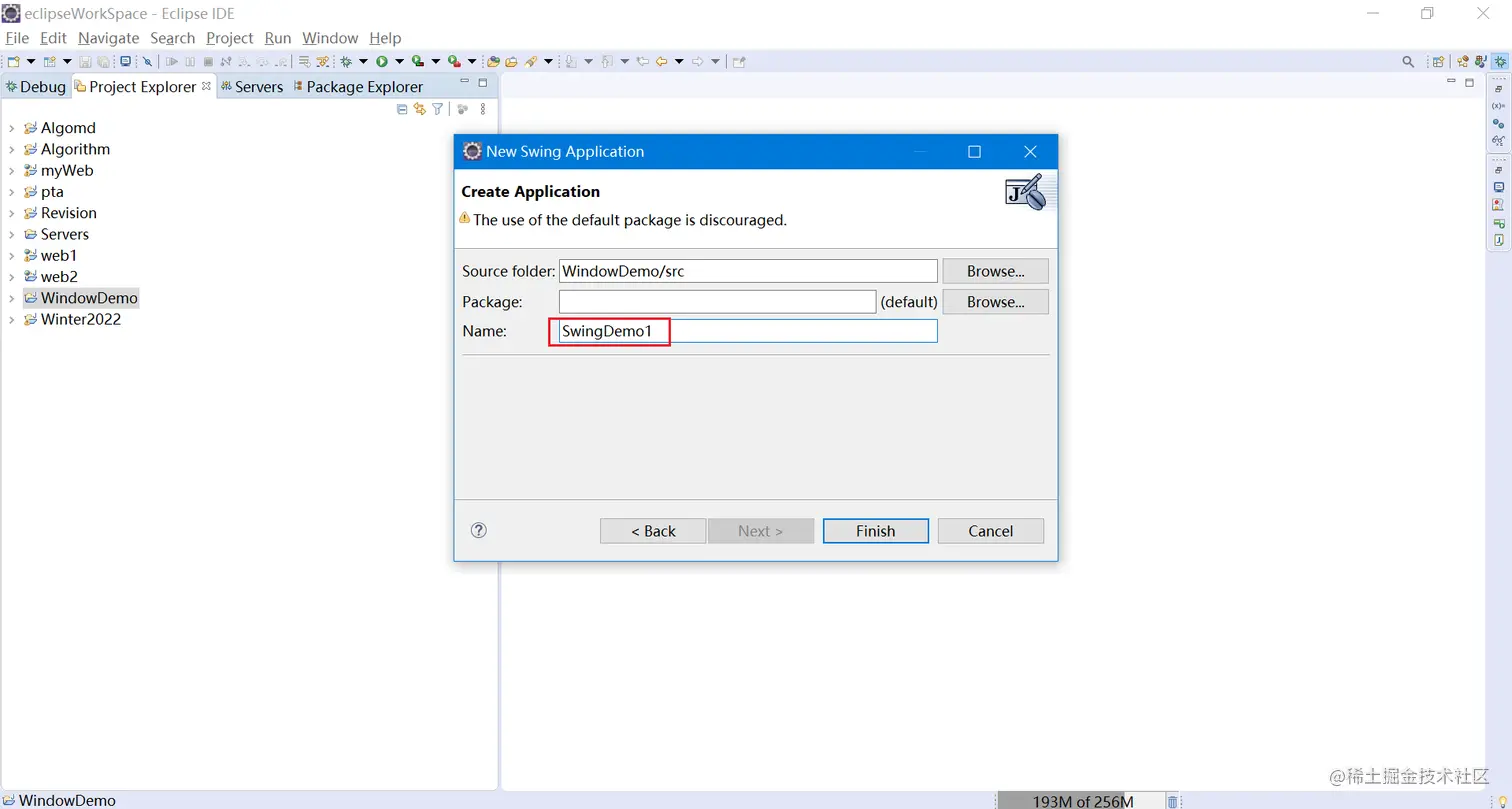Open the File menu
Viewport: 1512px width, 809px height.
(x=17, y=38)
